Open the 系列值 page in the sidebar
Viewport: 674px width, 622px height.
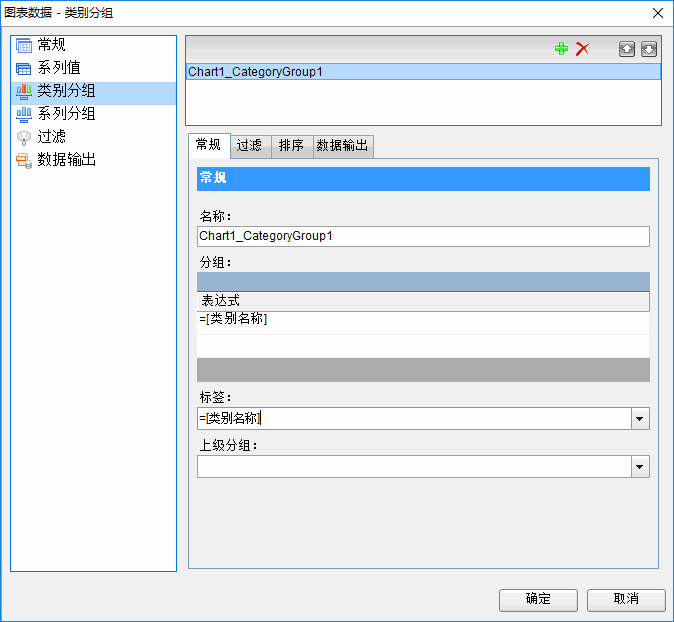tap(59, 68)
